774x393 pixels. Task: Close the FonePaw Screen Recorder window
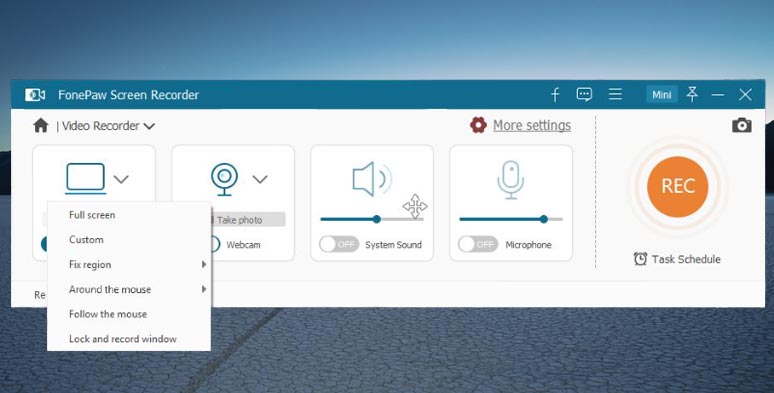point(745,94)
